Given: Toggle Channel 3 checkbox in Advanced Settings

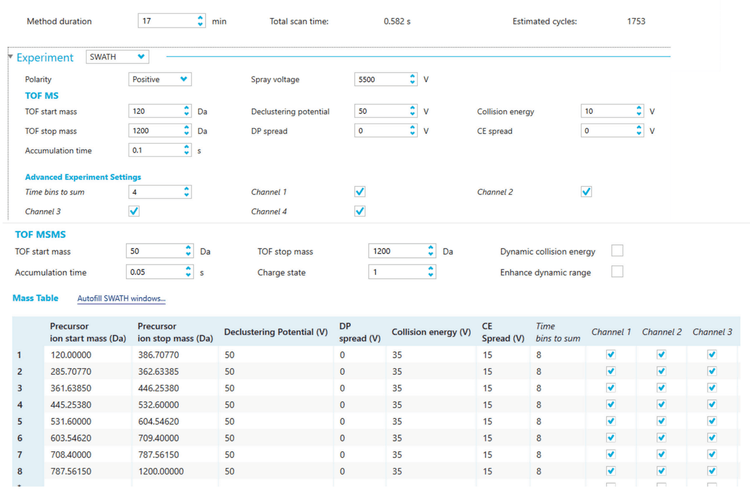Looking at the screenshot, I should (x=134, y=211).
